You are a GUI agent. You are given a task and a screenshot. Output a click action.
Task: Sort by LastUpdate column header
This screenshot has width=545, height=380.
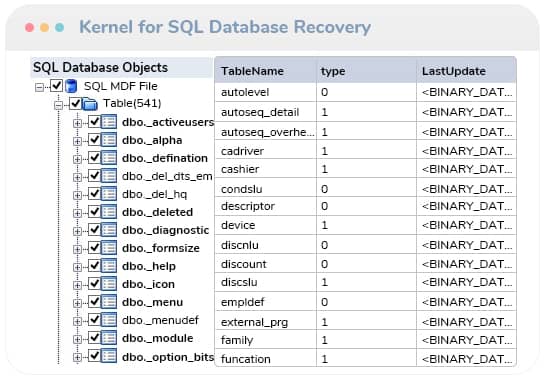point(466,71)
